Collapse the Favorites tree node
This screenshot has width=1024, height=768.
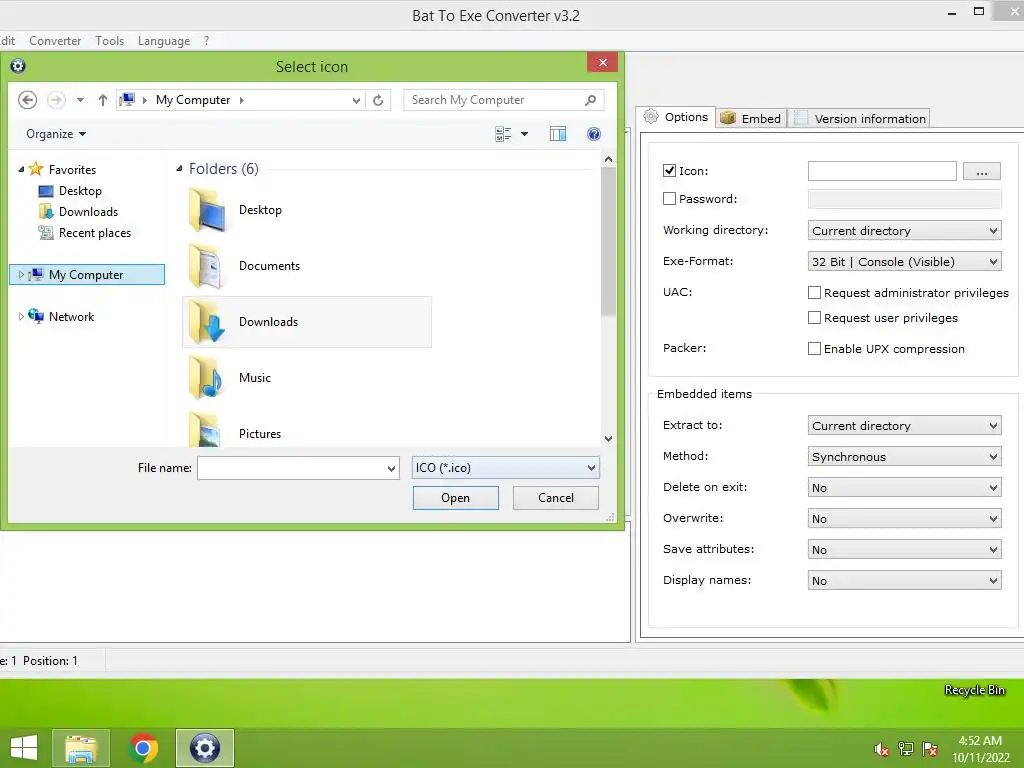click(21, 169)
